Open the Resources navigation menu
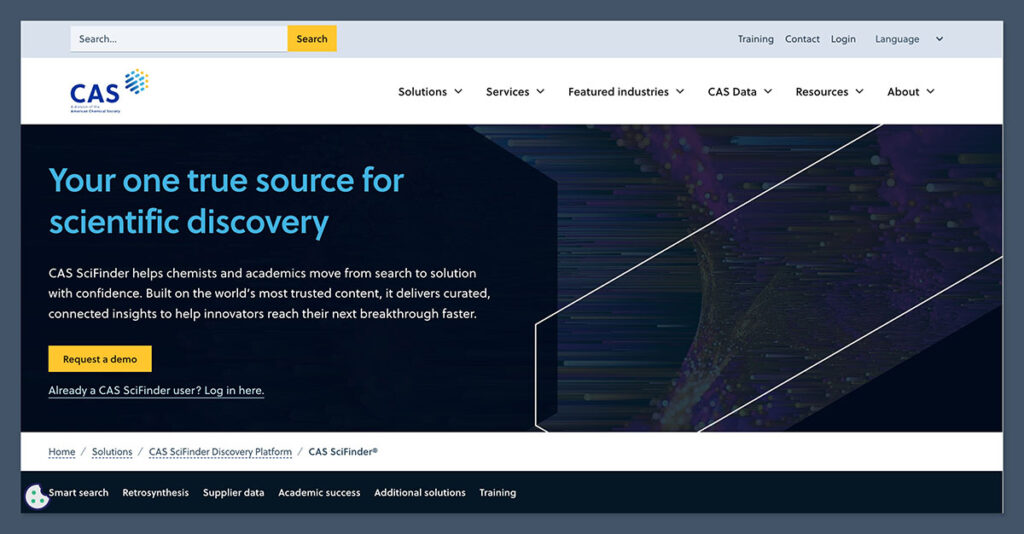Screen dimensions: 1024x534 coord(828,91)
